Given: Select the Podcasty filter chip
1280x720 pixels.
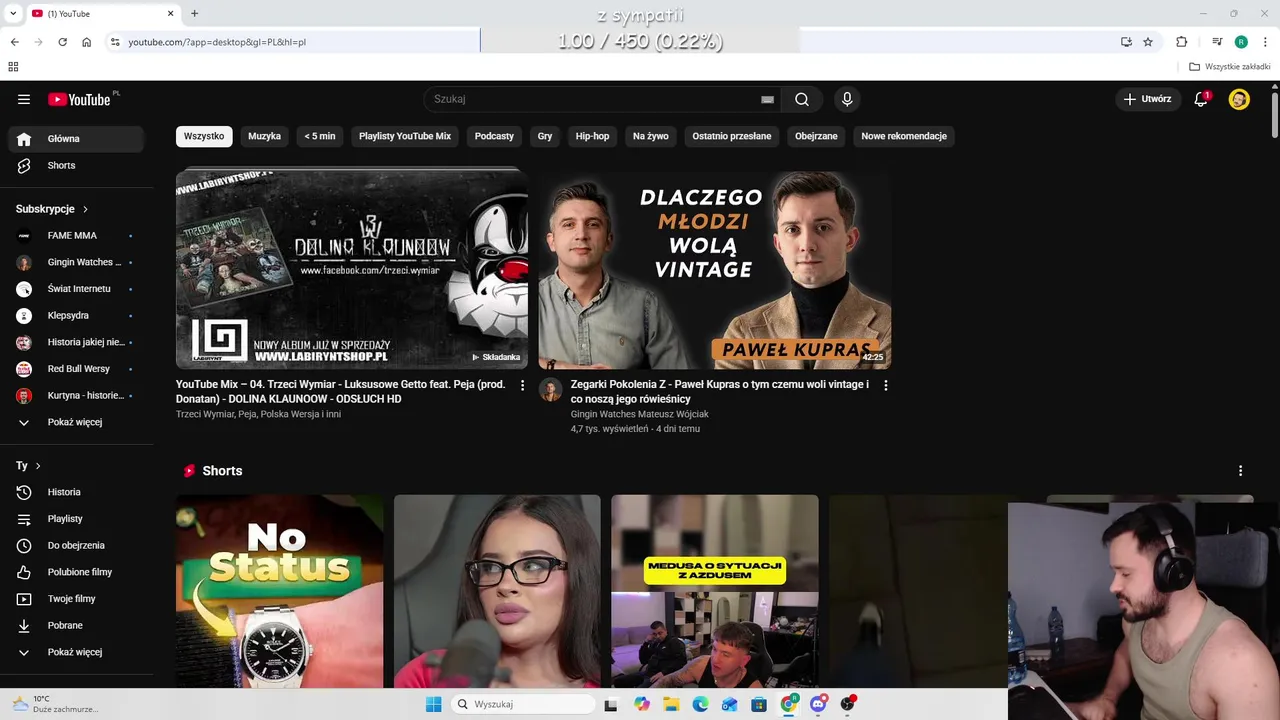Looking at the screenshot, I should coord(494,136).
